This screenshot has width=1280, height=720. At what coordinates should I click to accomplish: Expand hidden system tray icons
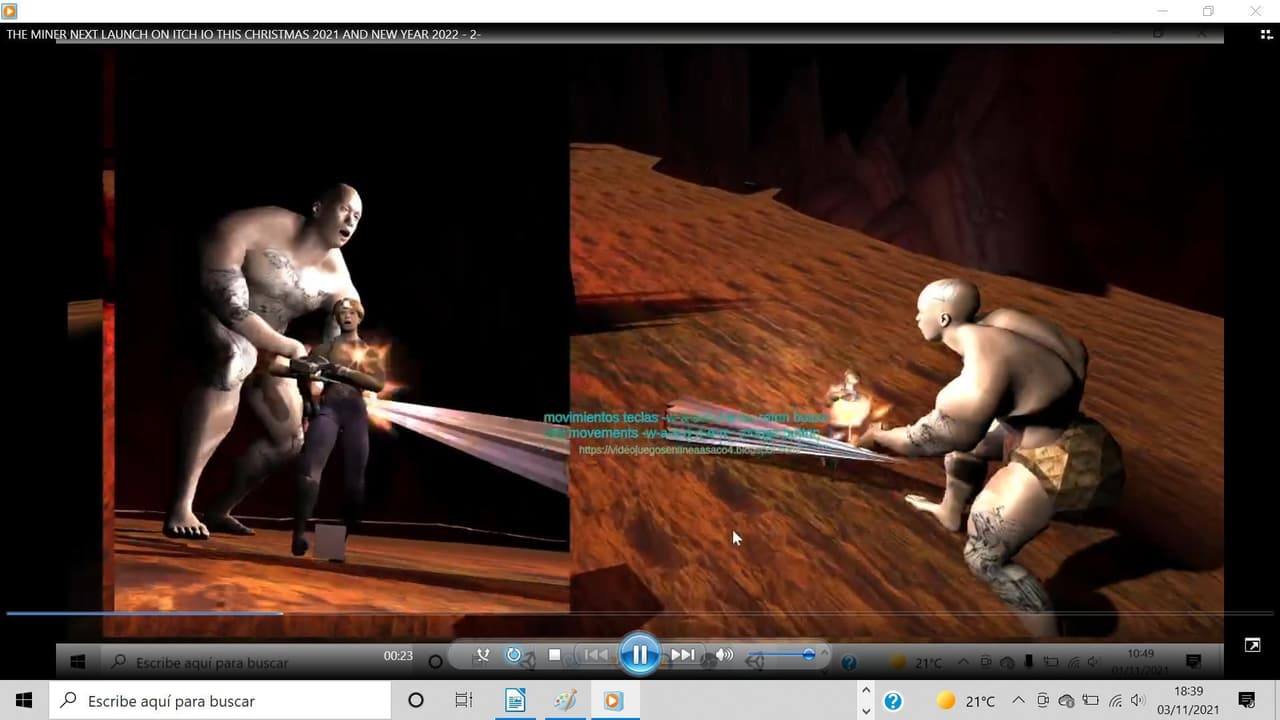(1018, 701)
